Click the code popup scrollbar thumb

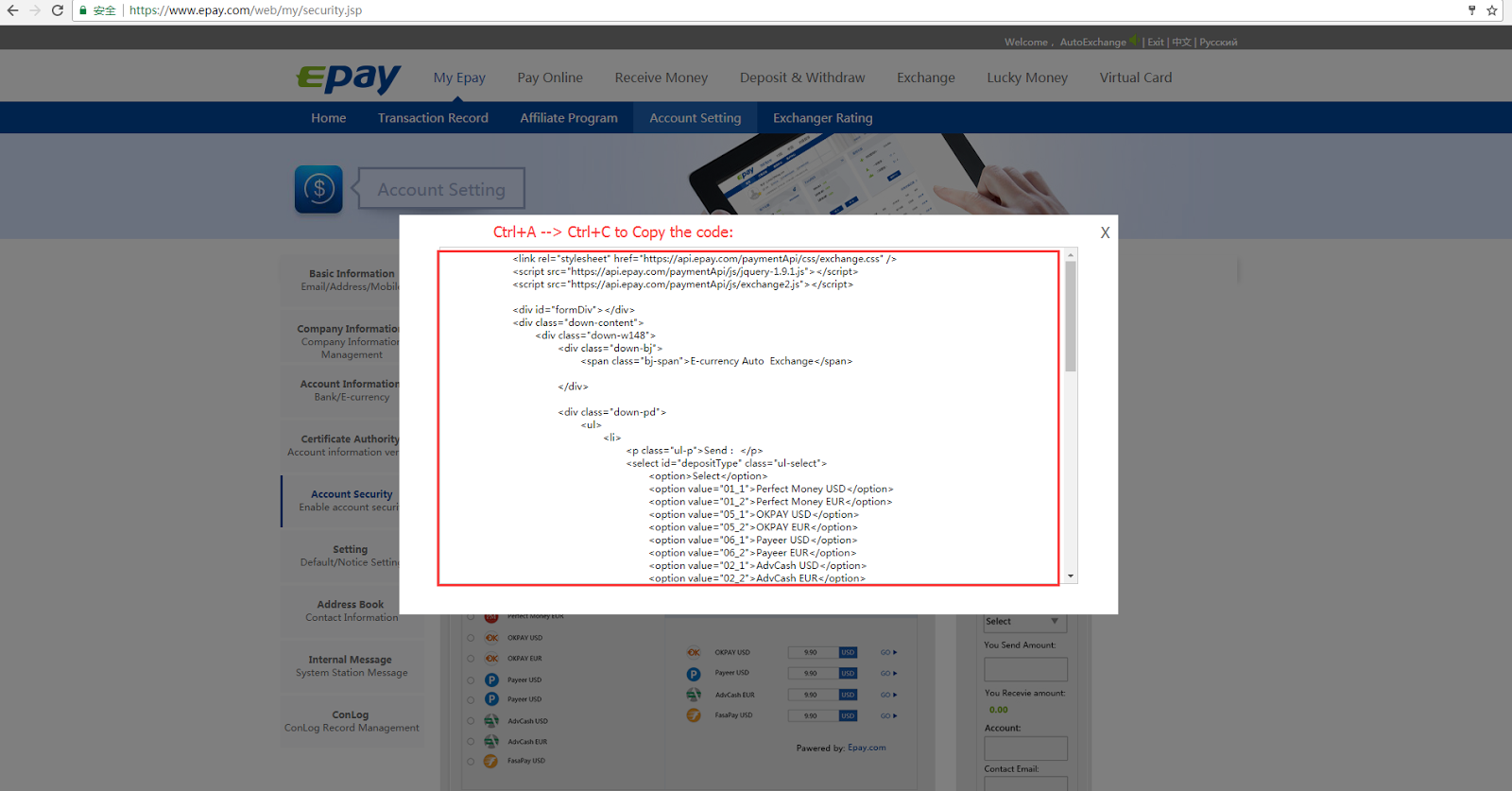[x=1071, y=316]
